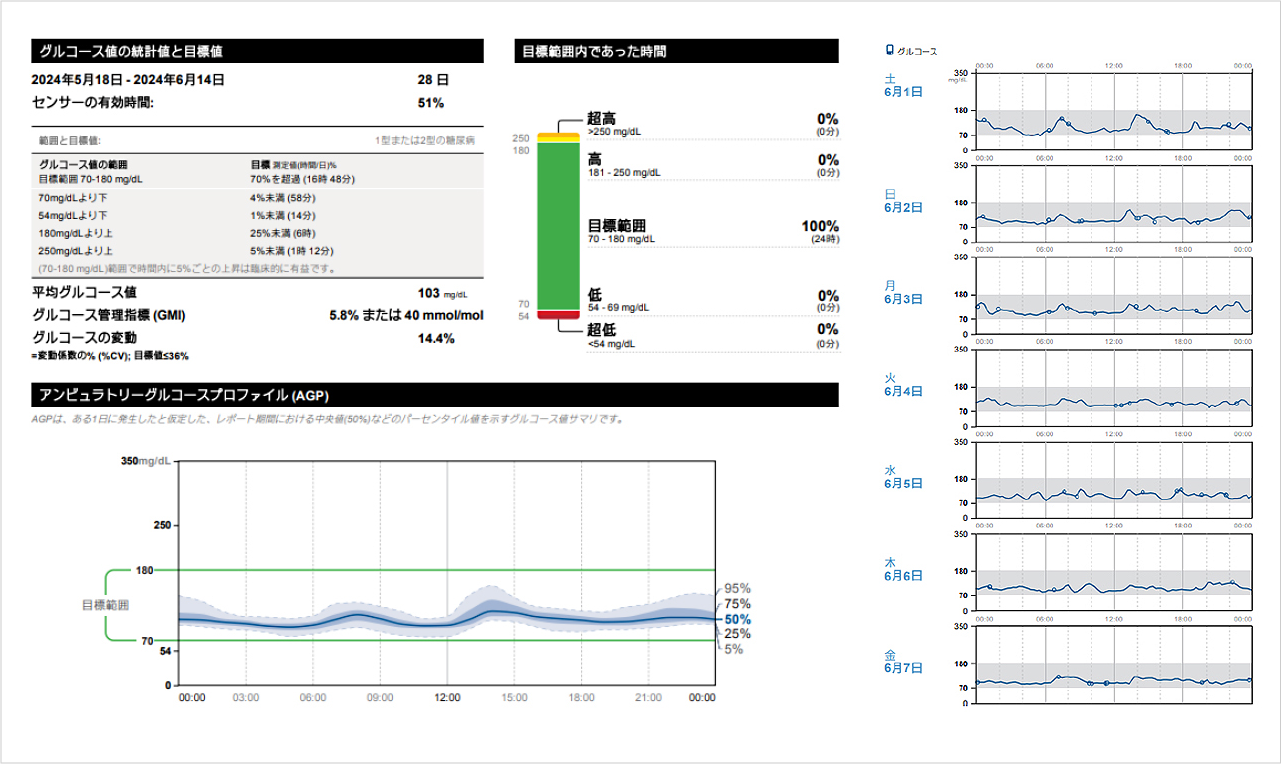Click the 250mg/dLより上 row label
The image size is (1282, 764).
(x=76, y=251)
